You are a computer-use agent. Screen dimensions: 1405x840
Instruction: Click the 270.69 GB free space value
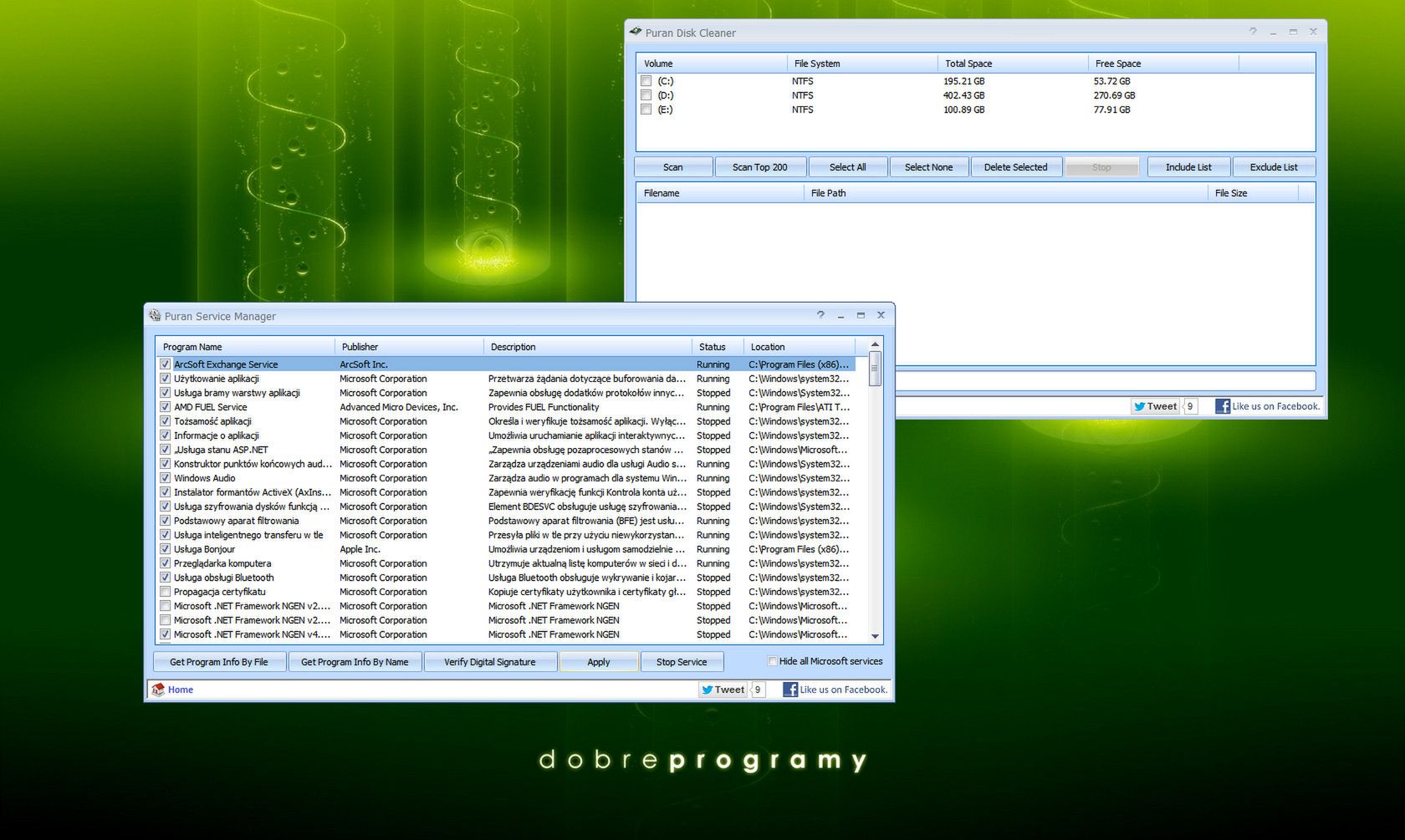pyautogui.click(x=1115, y=95)
